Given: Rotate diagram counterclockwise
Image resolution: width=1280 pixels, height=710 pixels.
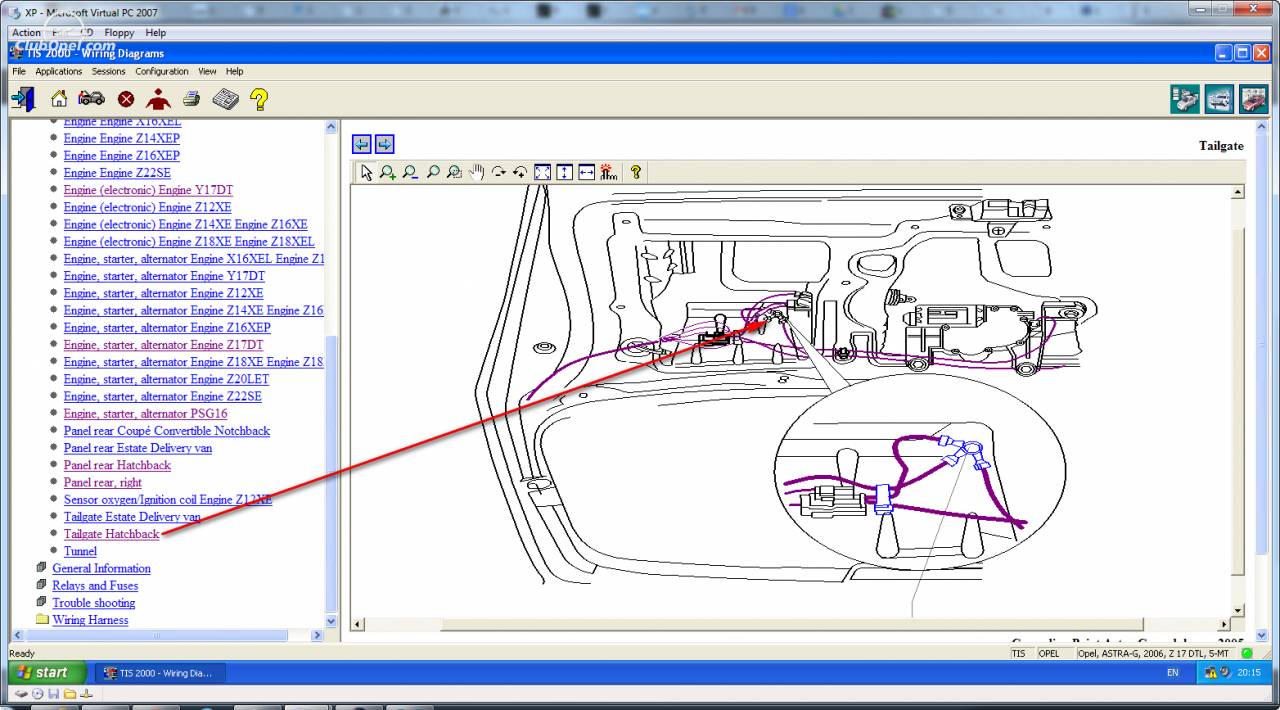Looking at the screenshot, I should [520, 172].
